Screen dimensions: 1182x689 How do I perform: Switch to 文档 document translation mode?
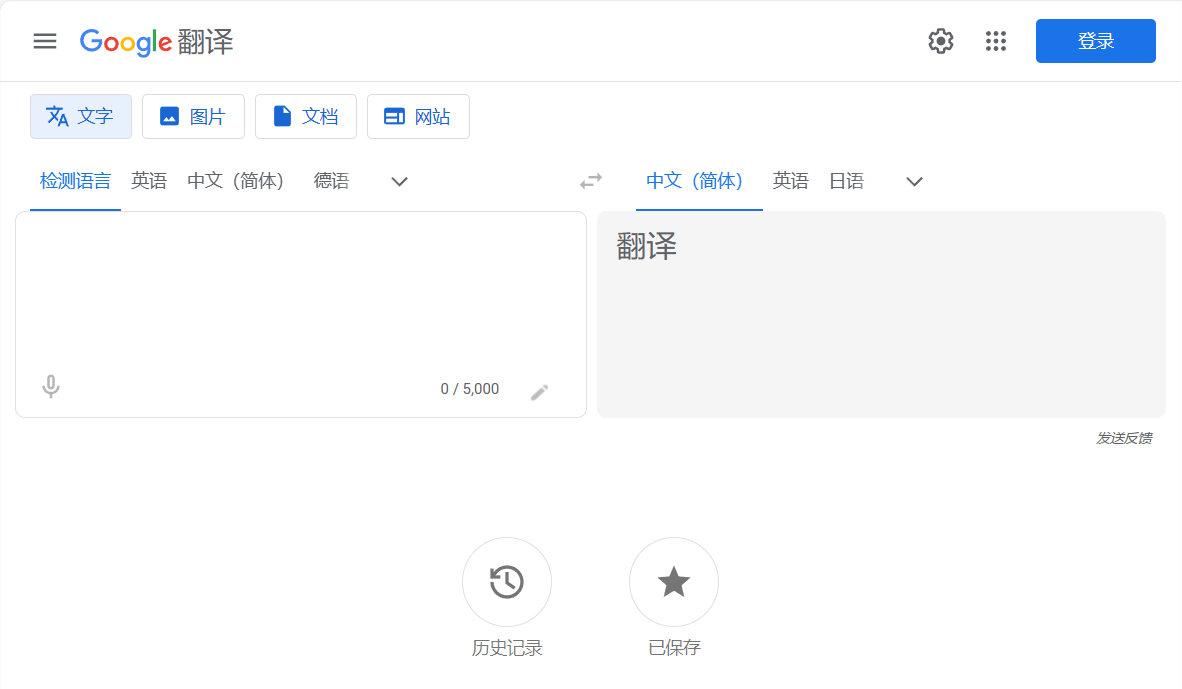(x=306, y=116)
